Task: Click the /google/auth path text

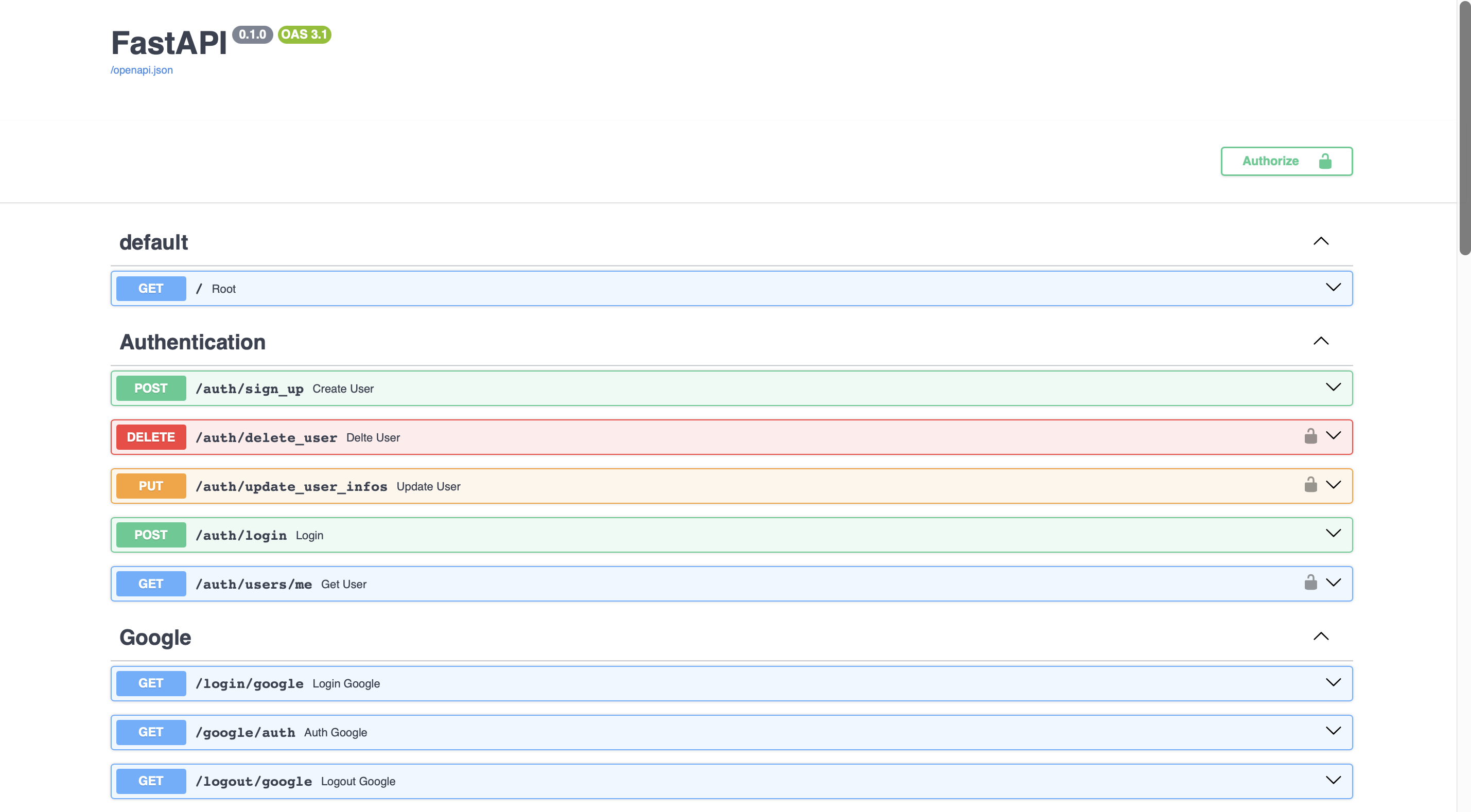Action: [246, 733]
